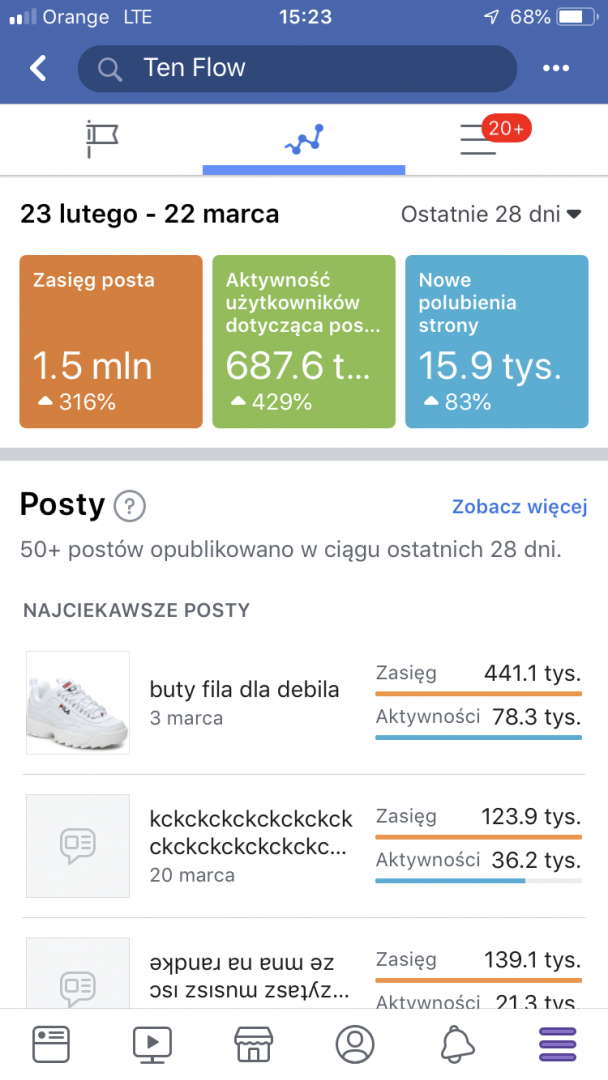Open the video feed from bottom navigation
Viewport: 608px width, 1080px height.
(x=152, y=1043)
